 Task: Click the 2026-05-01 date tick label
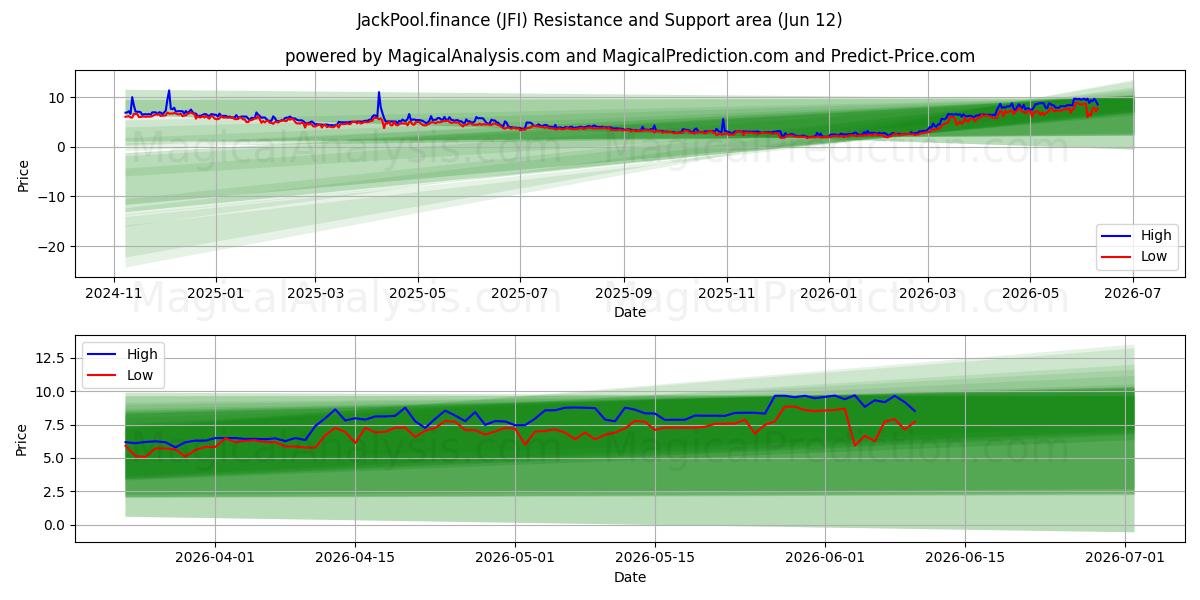pyautogui.click(x=515, y=559)
